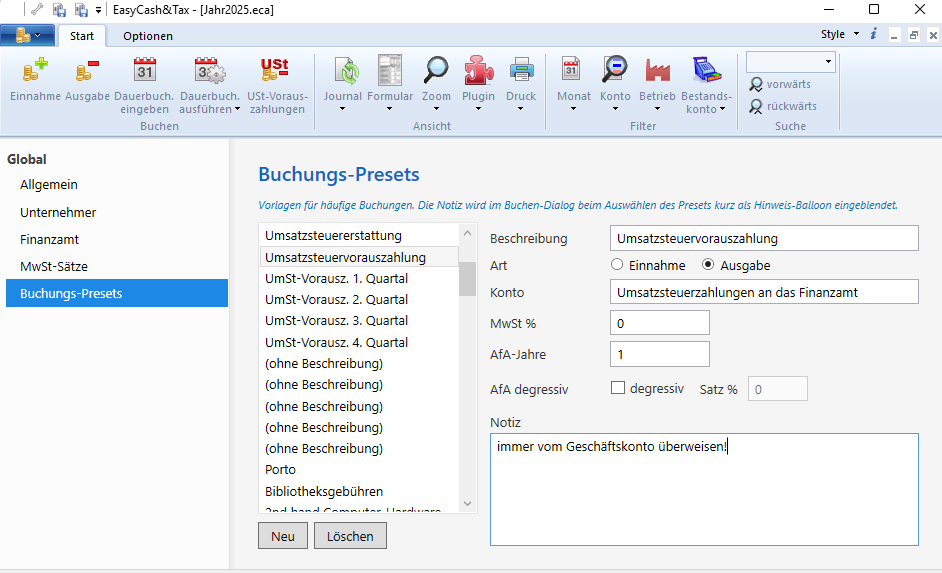Expand the Plugin dropdown arrow
The image size is (942, 573).
[x=478, y=109]
